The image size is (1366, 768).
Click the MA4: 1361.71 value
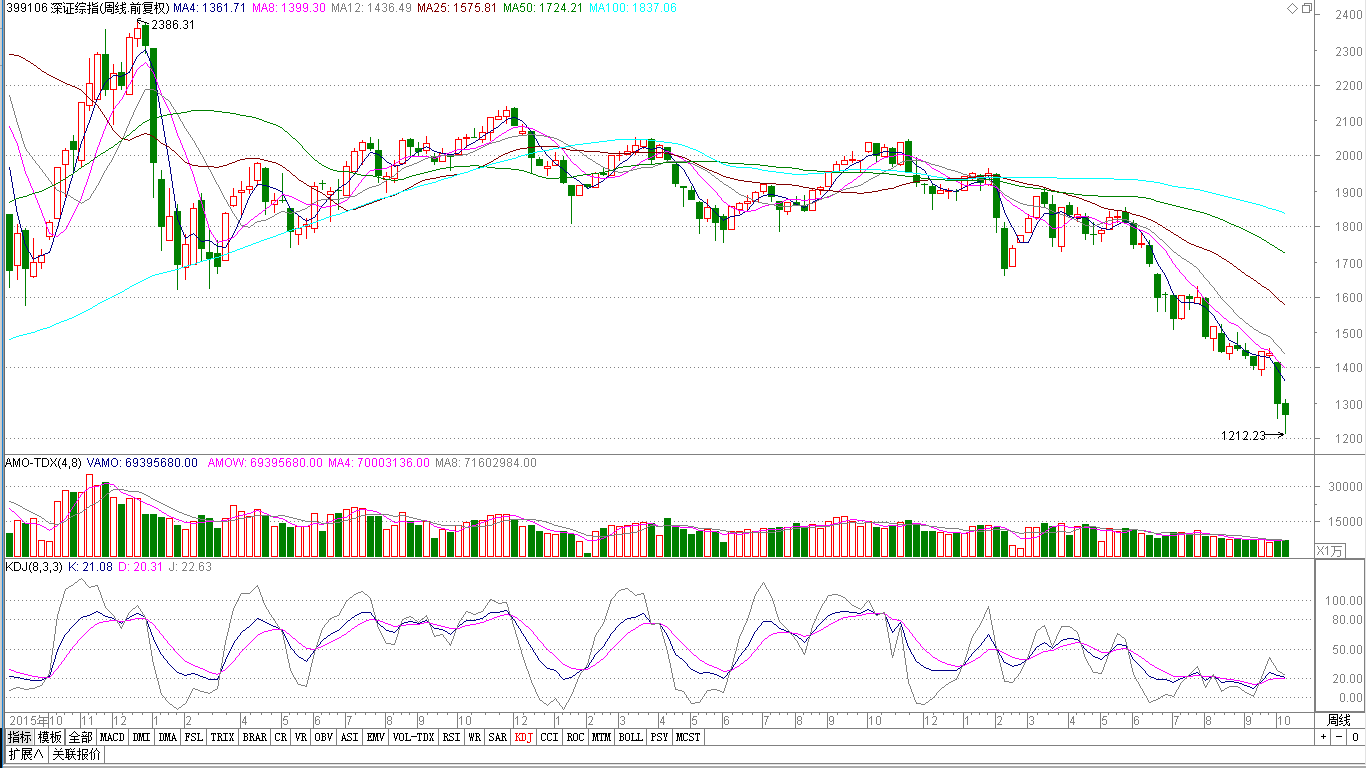click(x=210, y=8)
